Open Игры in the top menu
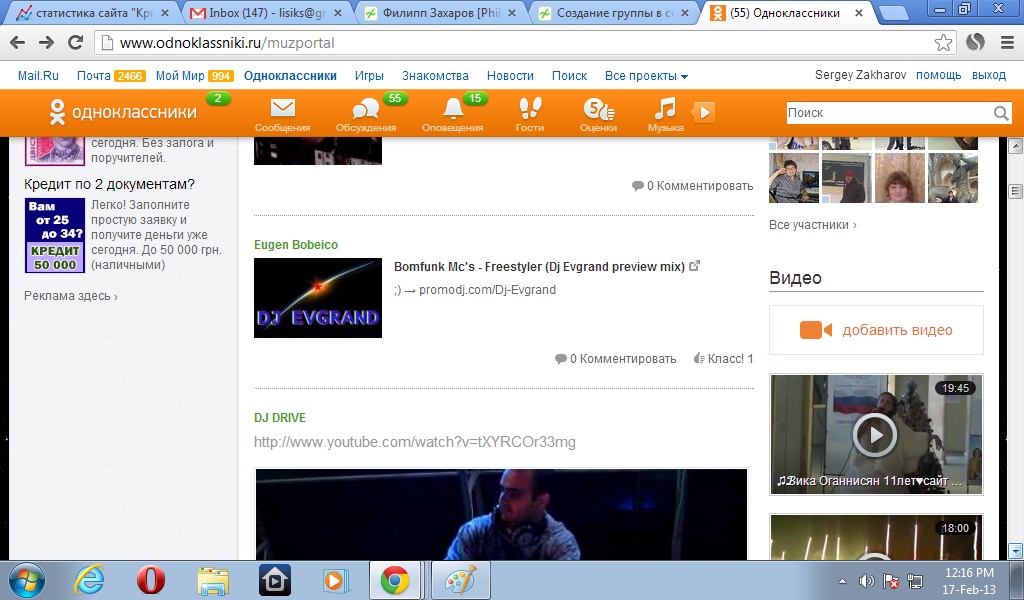Screen dimensions: 1024x600 point(369,76)
